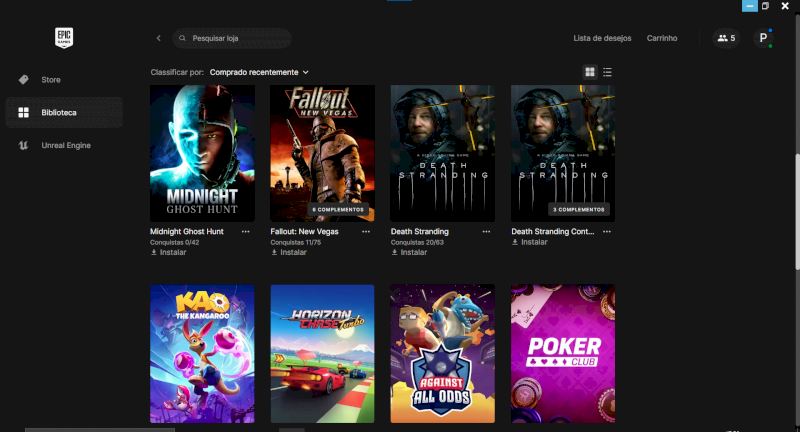
Task: Click 6 Complementos badge on Fallout
Action: pyautogui.click(x=338, y=210)
